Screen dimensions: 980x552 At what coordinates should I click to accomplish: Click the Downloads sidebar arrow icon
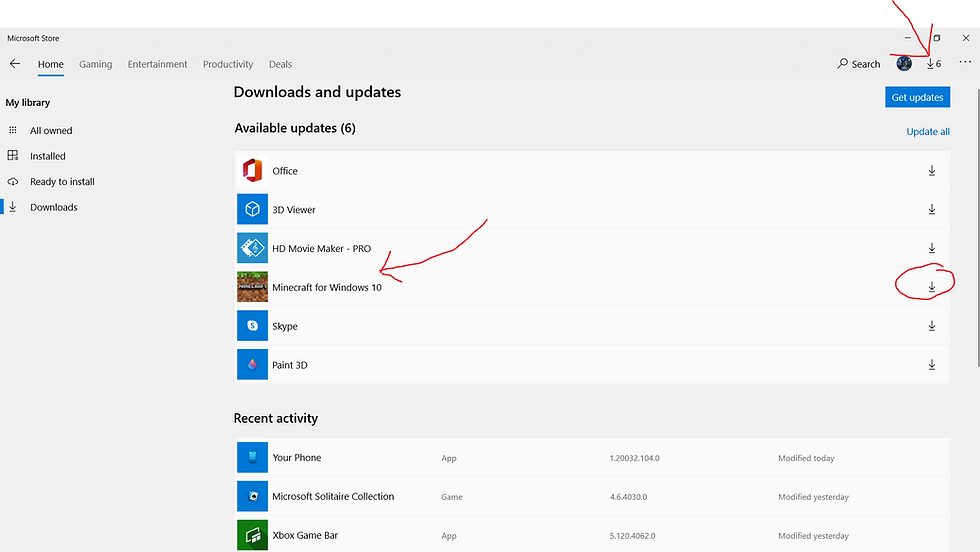tap(12, 207)
